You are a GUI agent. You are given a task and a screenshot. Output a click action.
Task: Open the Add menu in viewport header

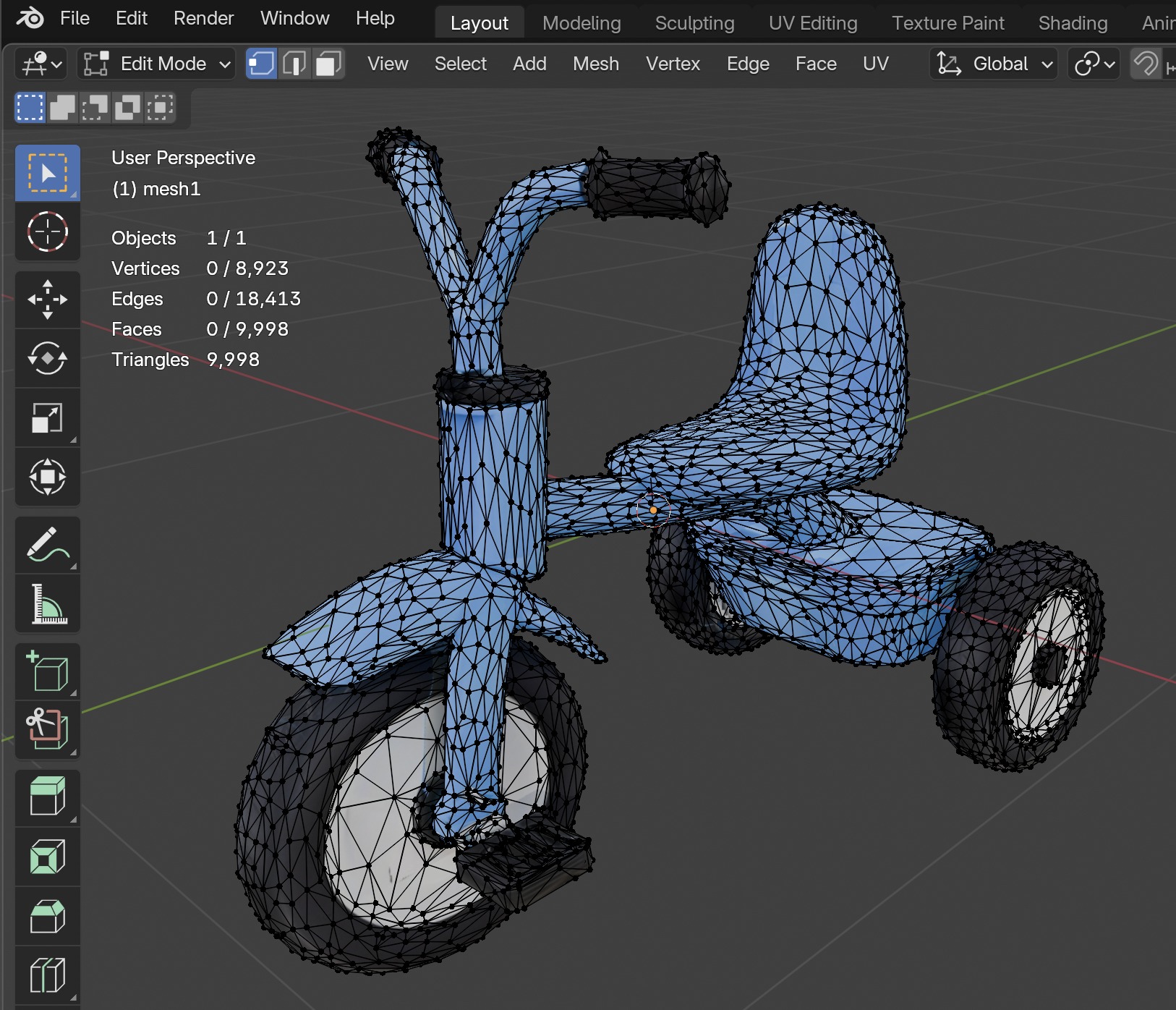(x=529, y=64)
